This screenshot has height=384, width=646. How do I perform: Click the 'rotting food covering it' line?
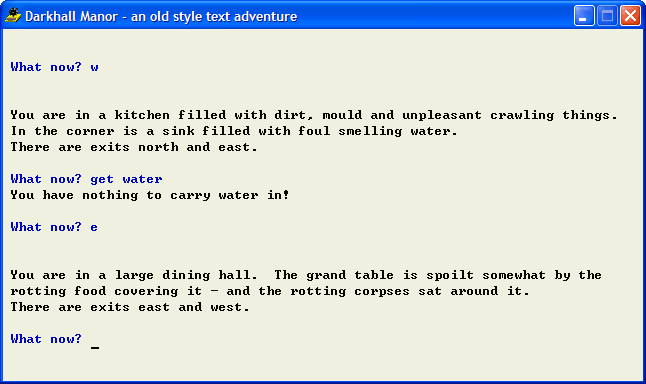[x=270, y=291]
